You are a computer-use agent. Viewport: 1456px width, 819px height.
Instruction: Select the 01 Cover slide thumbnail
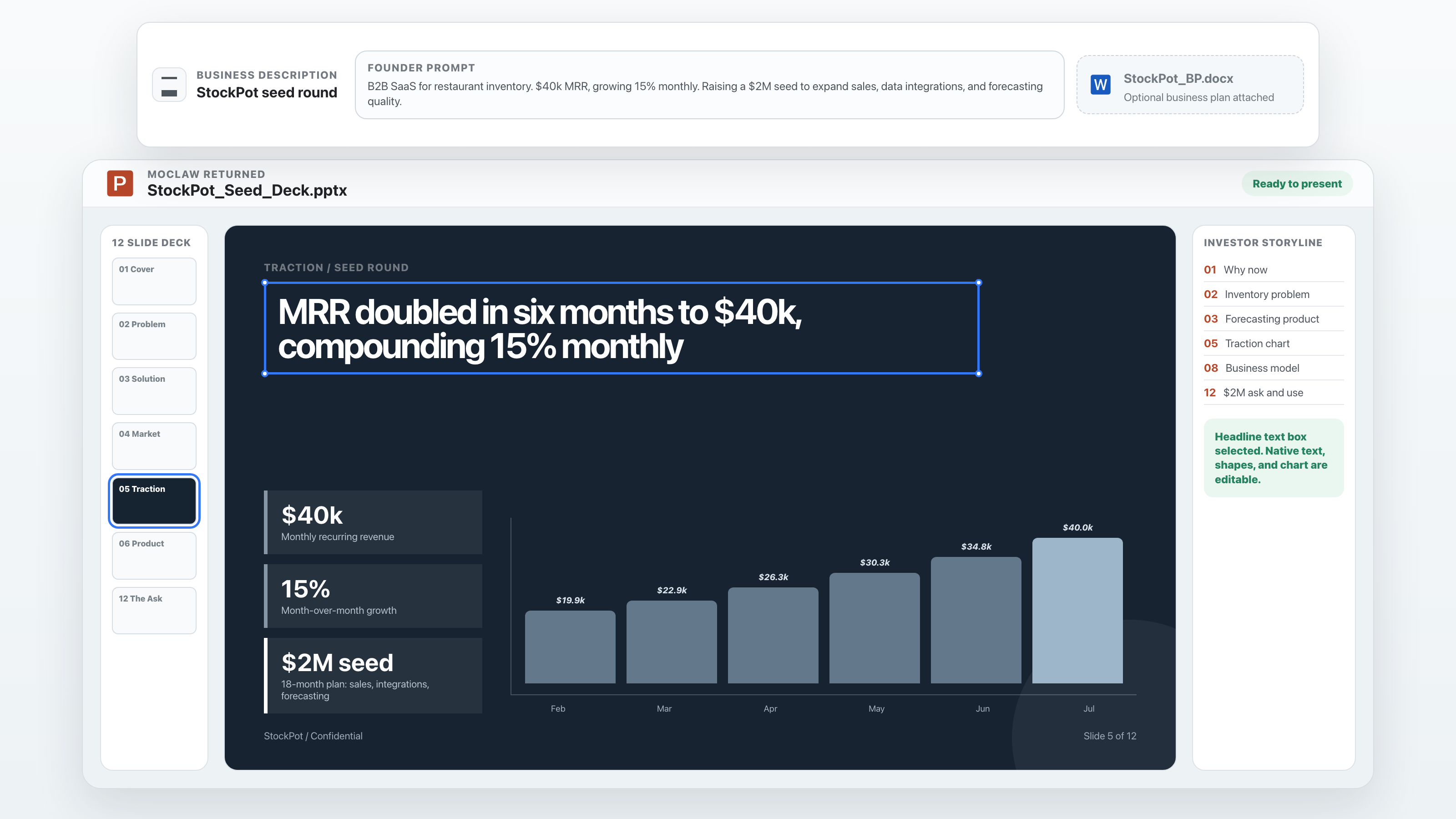tap(154, 282)
